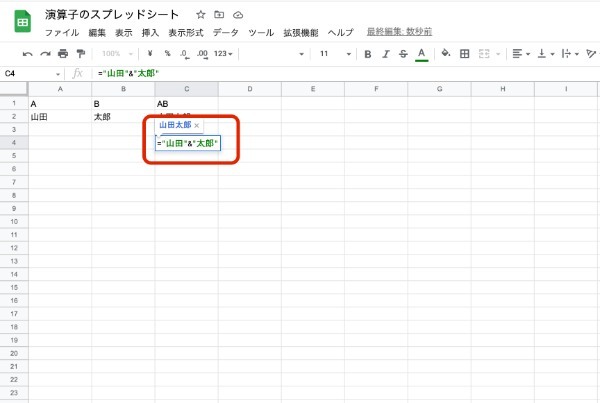This screenshot has width=600, height=403.
Task: Open the 表示 menu
Action: [124, 33]
